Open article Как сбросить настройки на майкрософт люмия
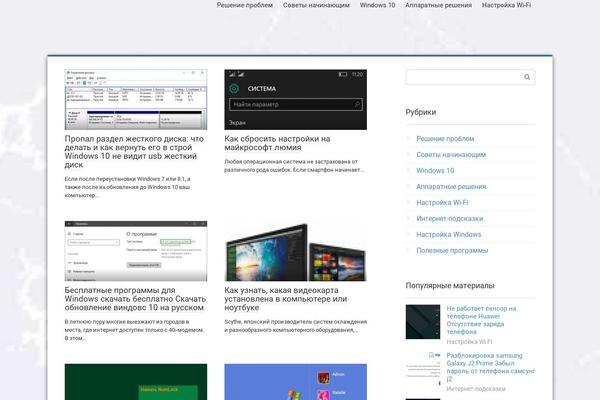Viewport: 600px width, 400px height. point(277,143)
